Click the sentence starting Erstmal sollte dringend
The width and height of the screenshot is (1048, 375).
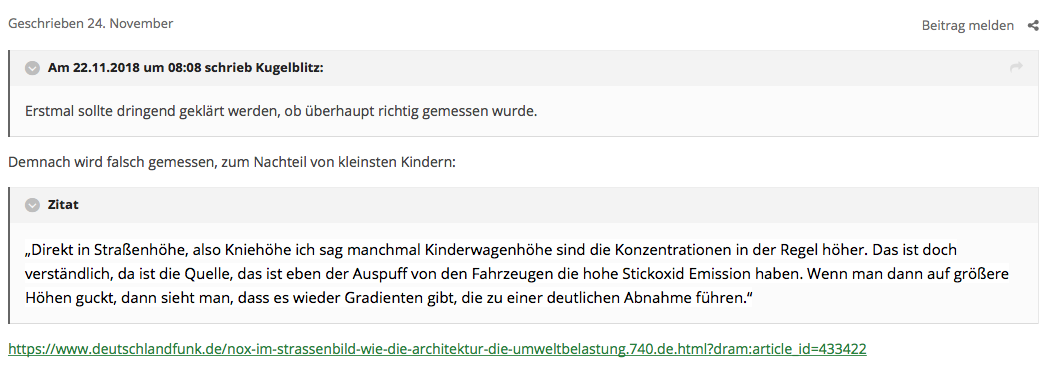pos(281,111)
